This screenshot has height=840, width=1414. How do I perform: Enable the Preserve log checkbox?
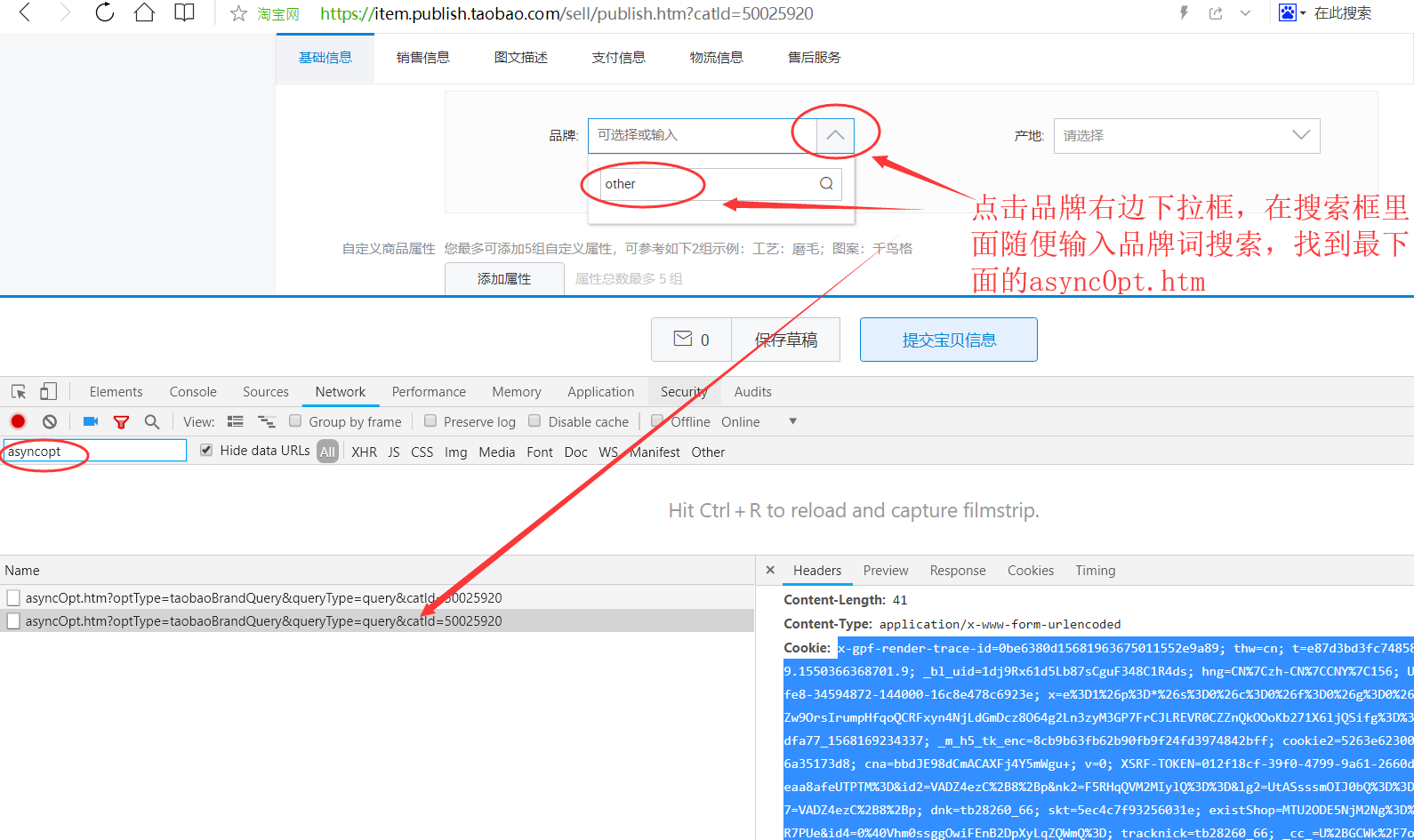coord(430,421)
